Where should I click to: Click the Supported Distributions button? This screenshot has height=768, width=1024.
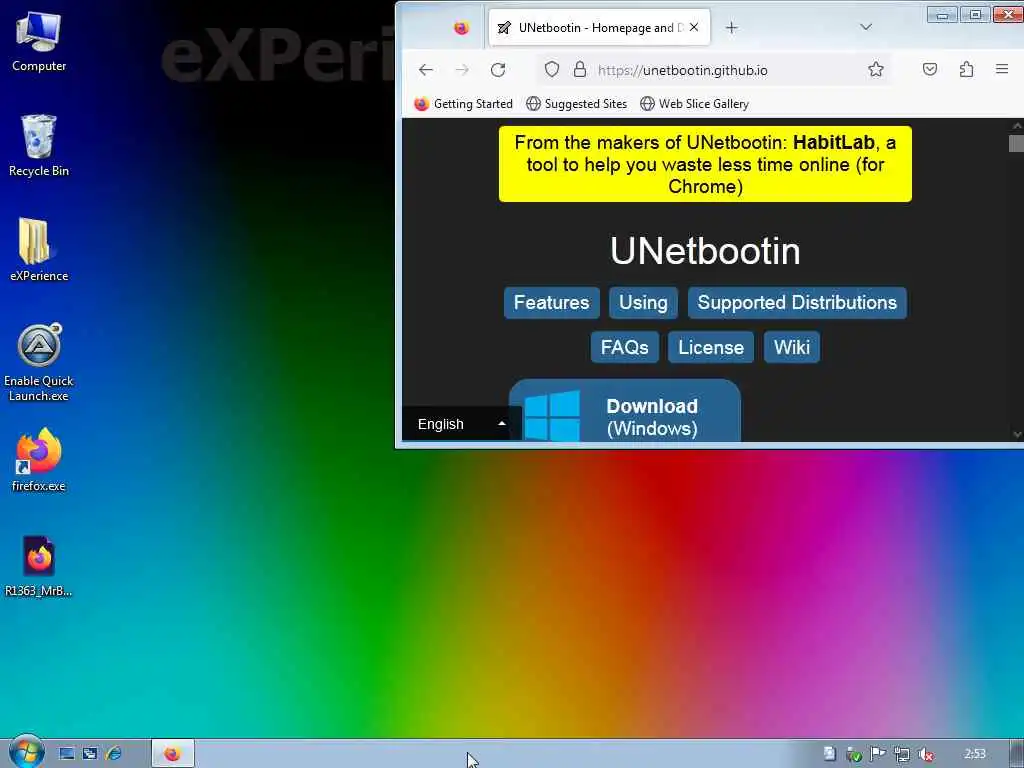(797, 303)
